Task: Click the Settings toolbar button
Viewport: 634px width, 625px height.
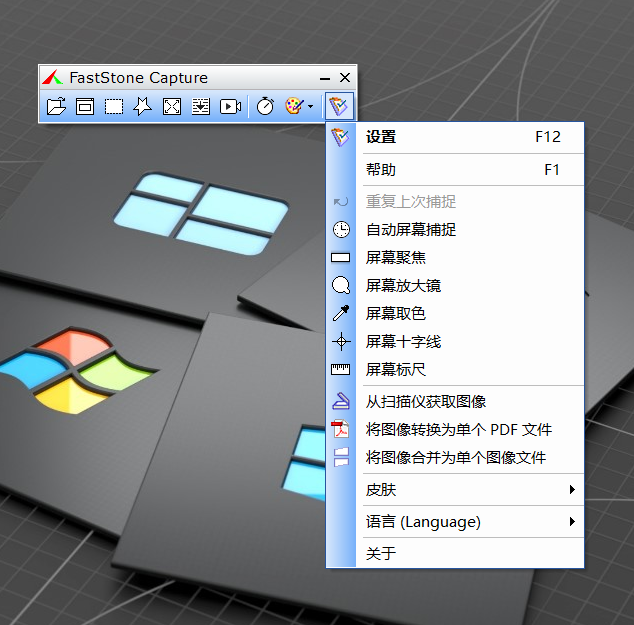Action: [339, 106]
